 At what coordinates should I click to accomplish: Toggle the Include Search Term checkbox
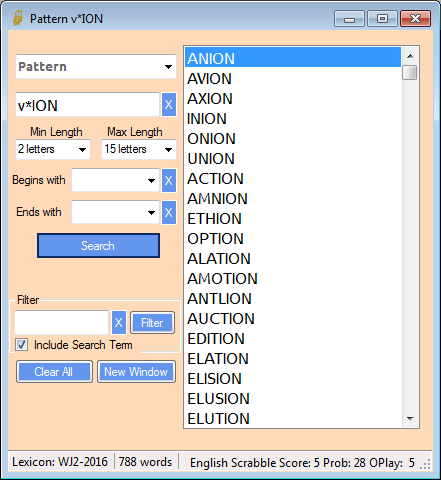[x=21, y=345]
